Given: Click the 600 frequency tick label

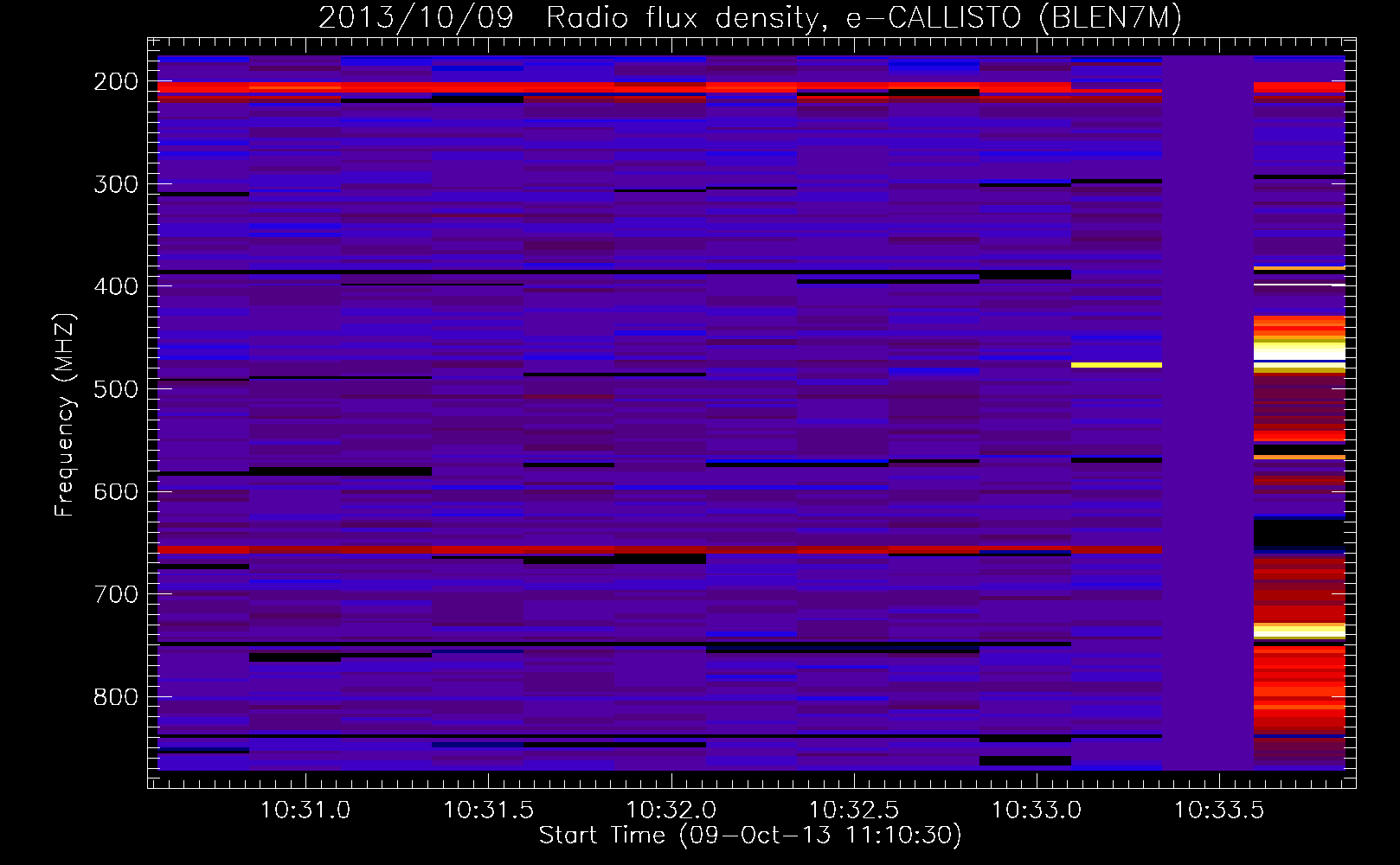Looking at the screenshot, I should tap(116, 491).
